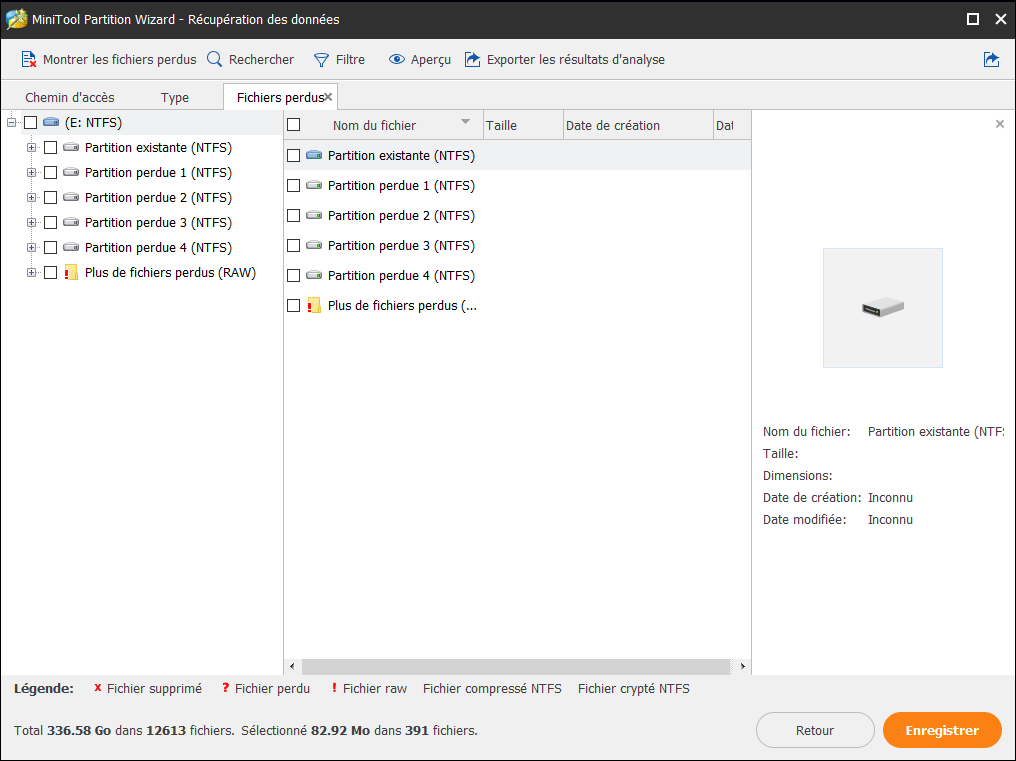Viewport: 1016px width, 761px height.
Task: Click the Nom du fichier sort arrow
Action: tap(465, 122)
